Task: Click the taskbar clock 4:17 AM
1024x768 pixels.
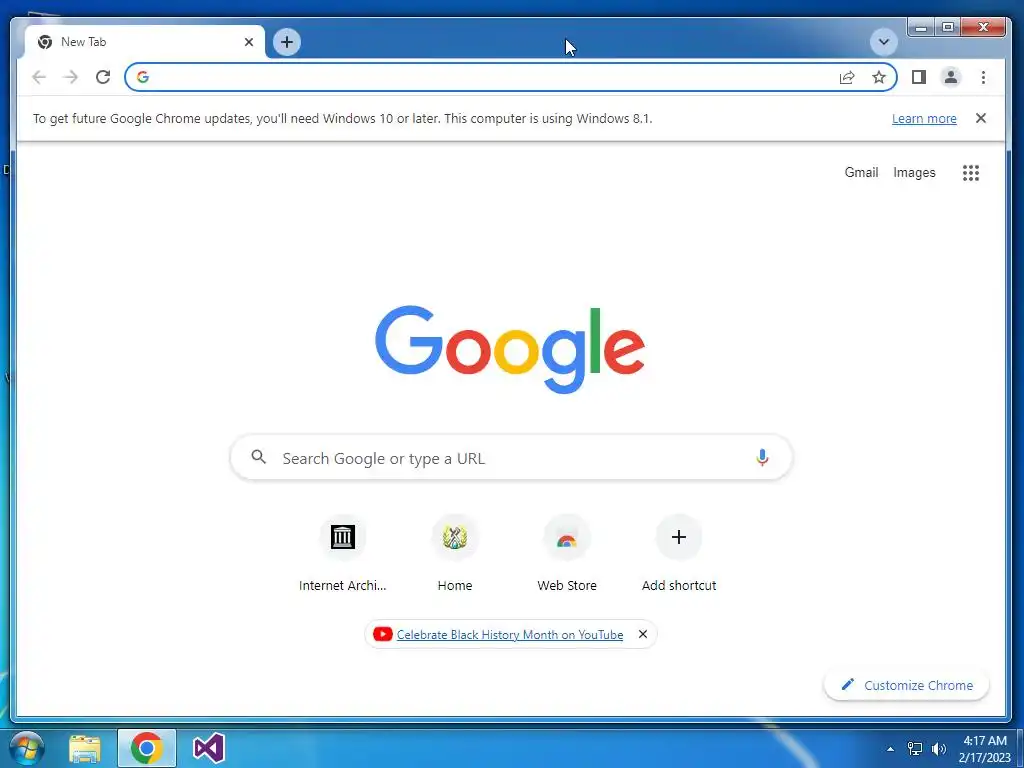Action: [x=985, y=741]
